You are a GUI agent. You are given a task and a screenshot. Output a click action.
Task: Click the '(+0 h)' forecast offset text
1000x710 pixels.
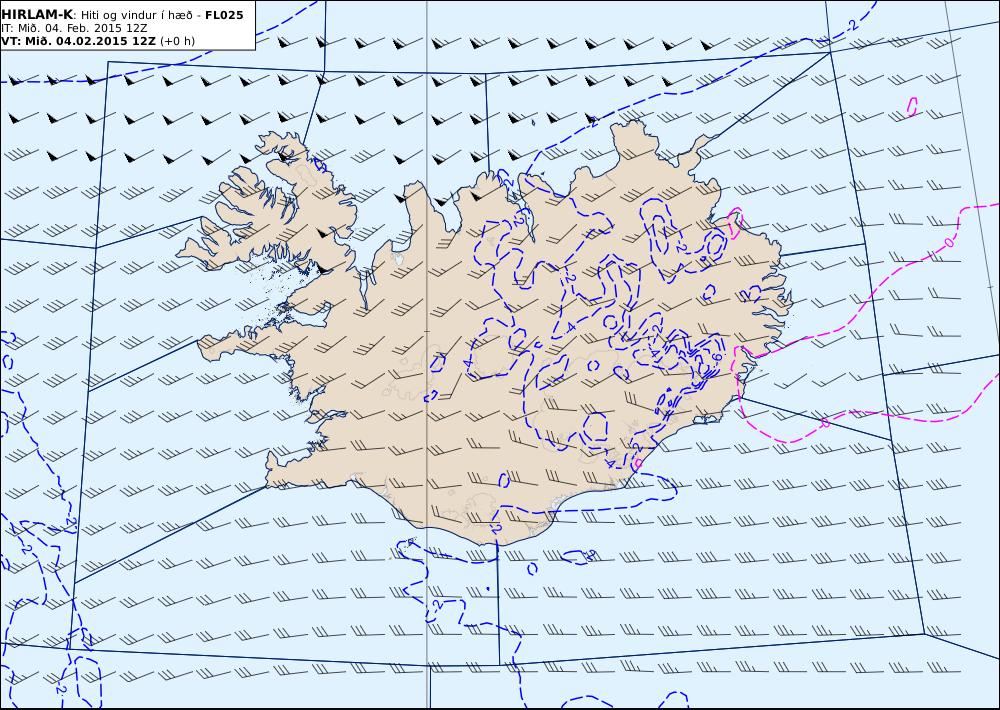click(177, 41)
